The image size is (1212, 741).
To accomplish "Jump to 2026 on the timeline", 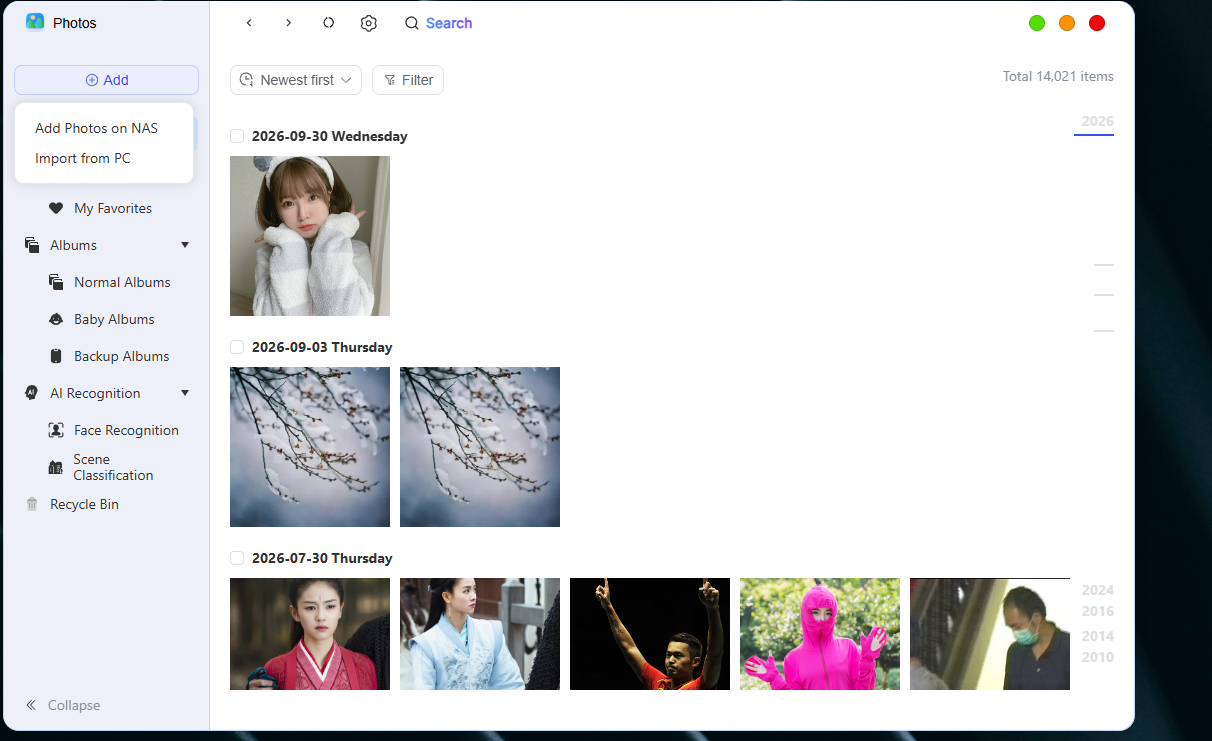I will tap(1097, 121).
